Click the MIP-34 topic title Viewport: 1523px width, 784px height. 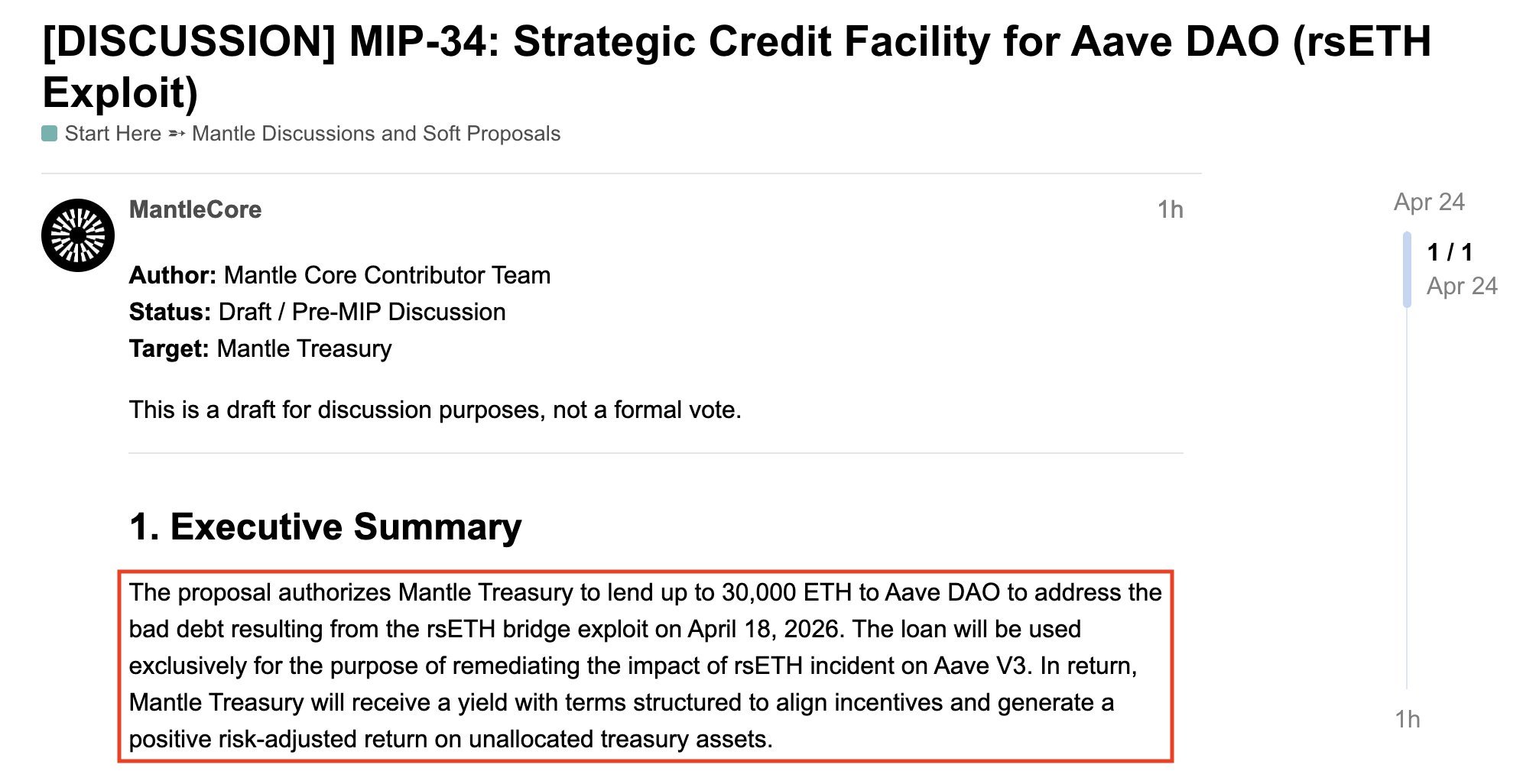pyautogui.click(x=736, y=66)
